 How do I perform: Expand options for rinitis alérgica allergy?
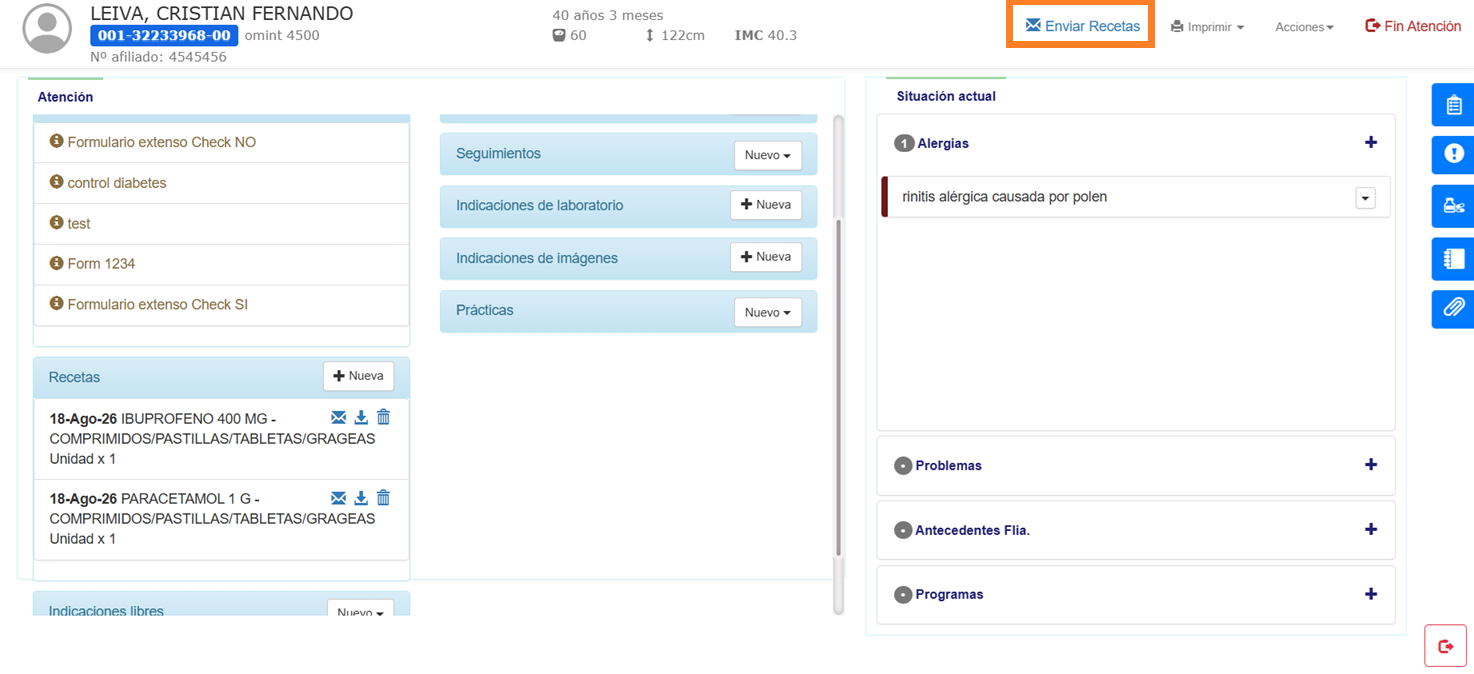coord(1365,198)
